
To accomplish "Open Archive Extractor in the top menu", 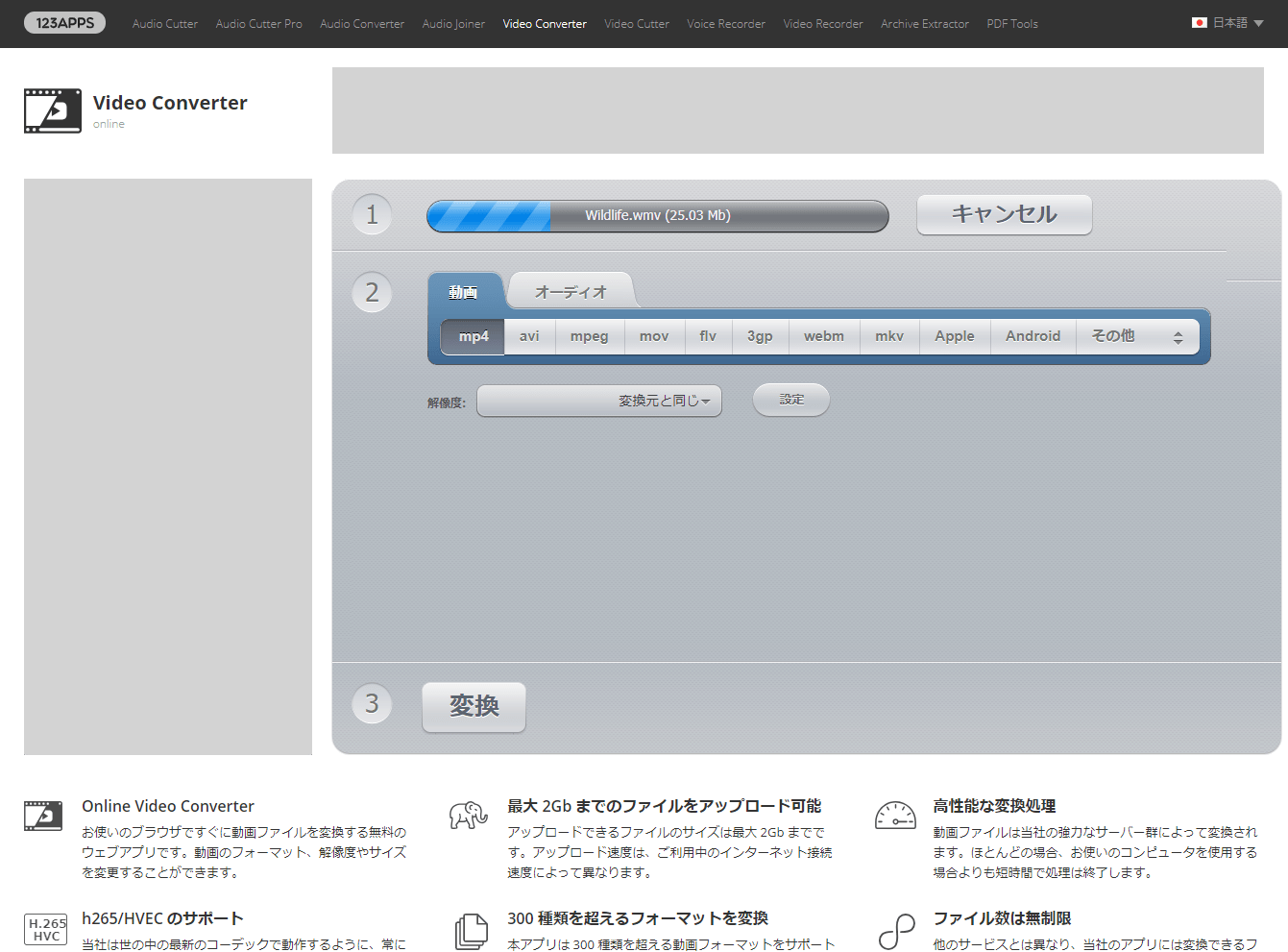I will 925,24.
